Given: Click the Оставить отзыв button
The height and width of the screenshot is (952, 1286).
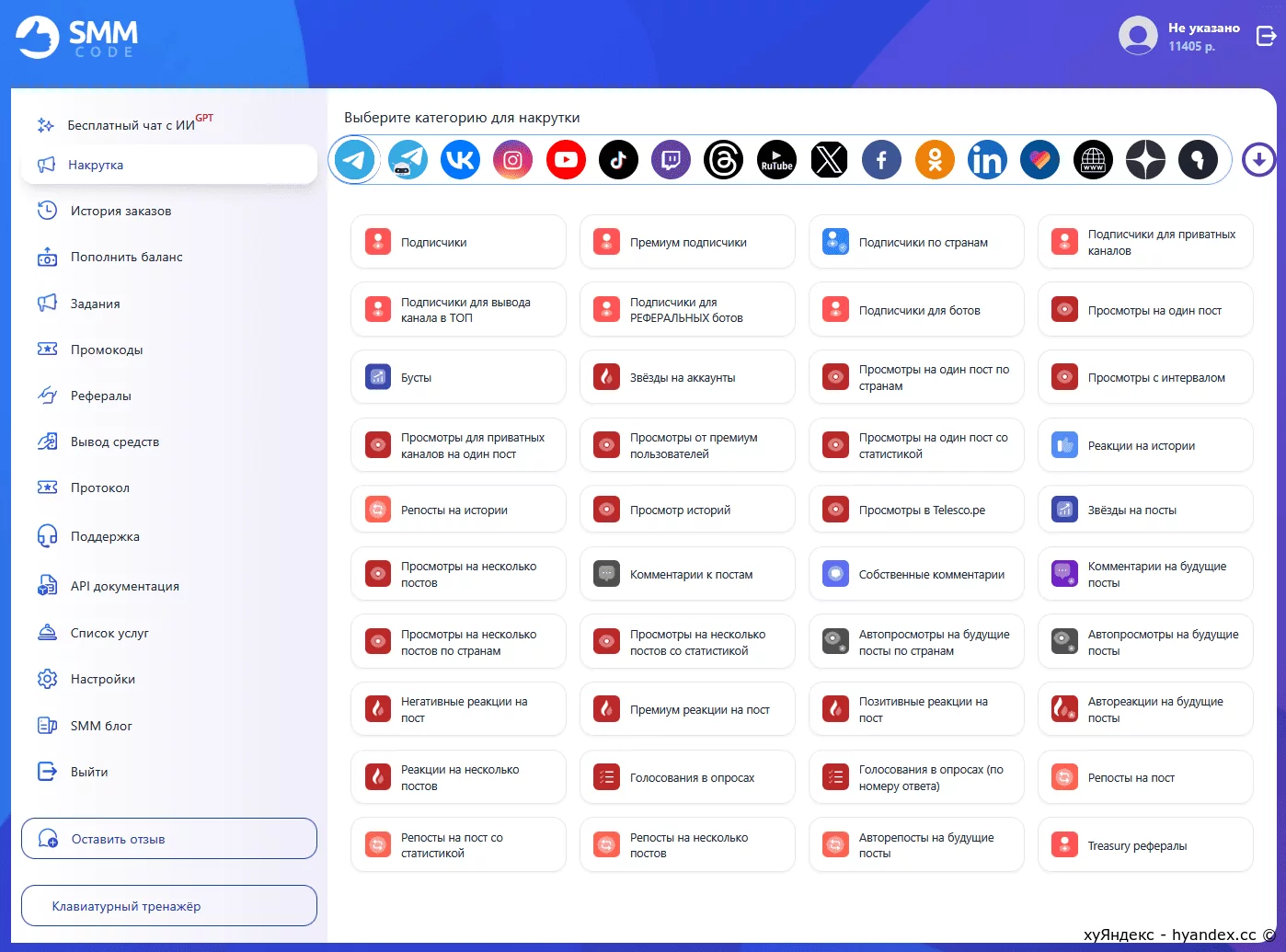Looking at the screenshot, I should 169,839.
